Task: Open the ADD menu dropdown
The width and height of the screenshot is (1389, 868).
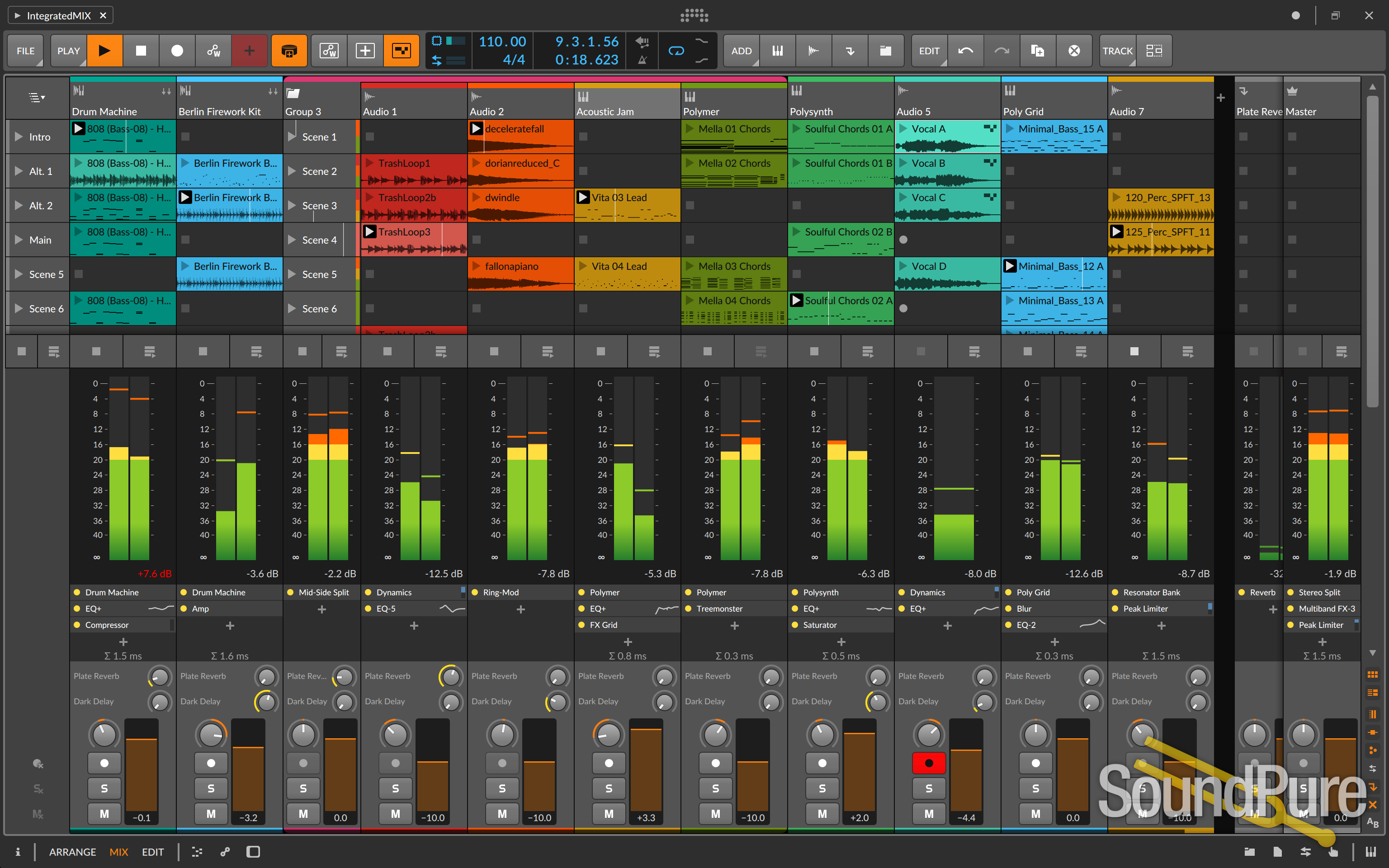Action: click(x=741, y=51)
